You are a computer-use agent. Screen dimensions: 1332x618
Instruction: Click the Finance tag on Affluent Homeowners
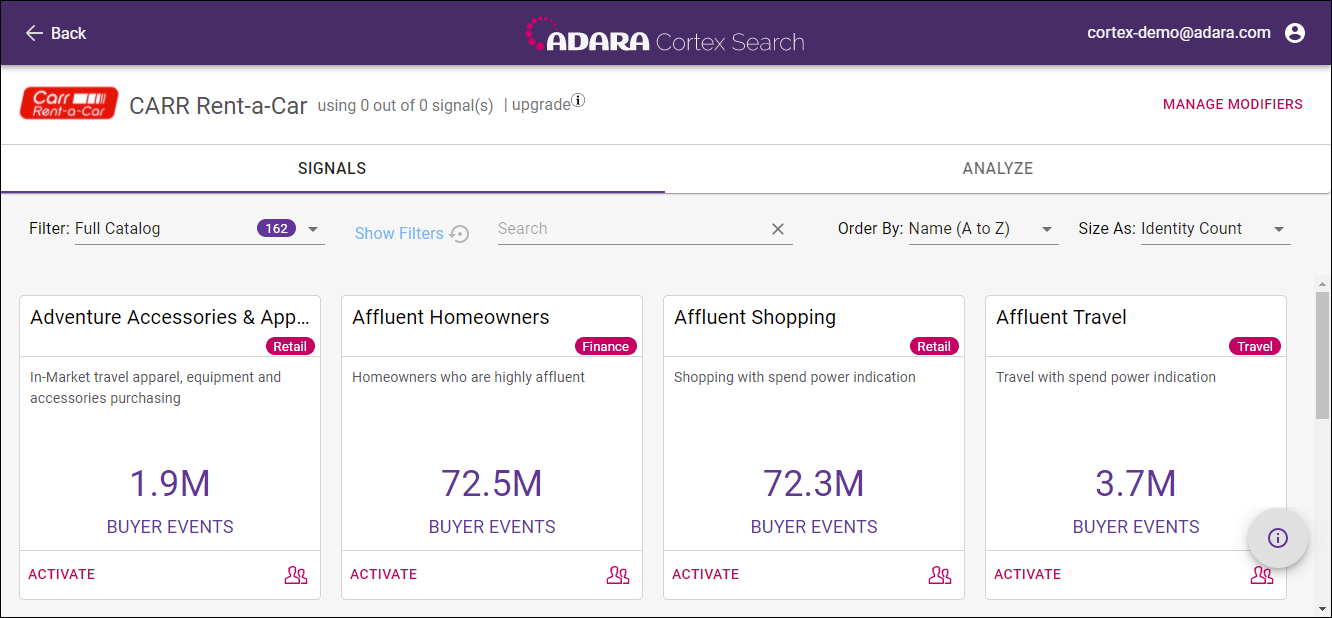[606, 346]
